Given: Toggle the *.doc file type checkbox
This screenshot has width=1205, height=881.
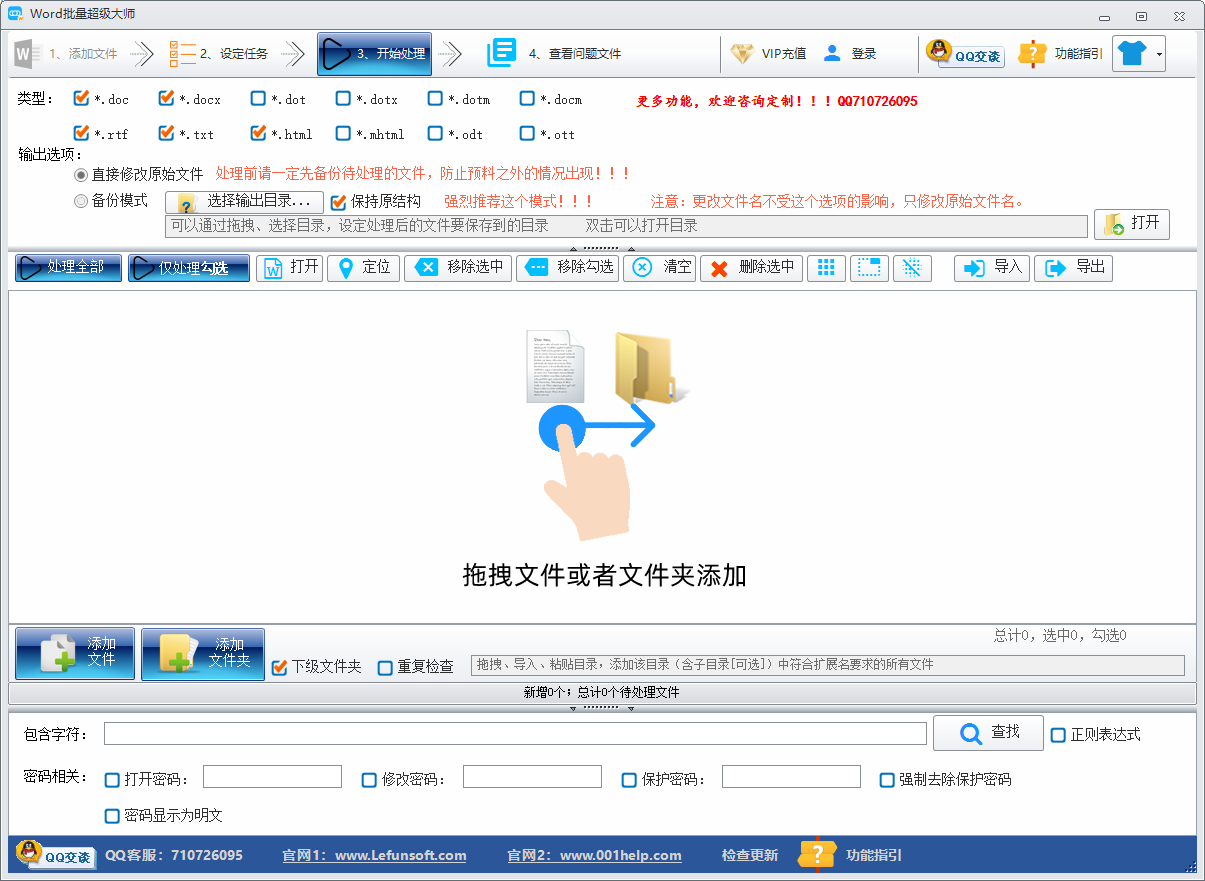Looking at the screenshot, I should (x=82, y=99).
